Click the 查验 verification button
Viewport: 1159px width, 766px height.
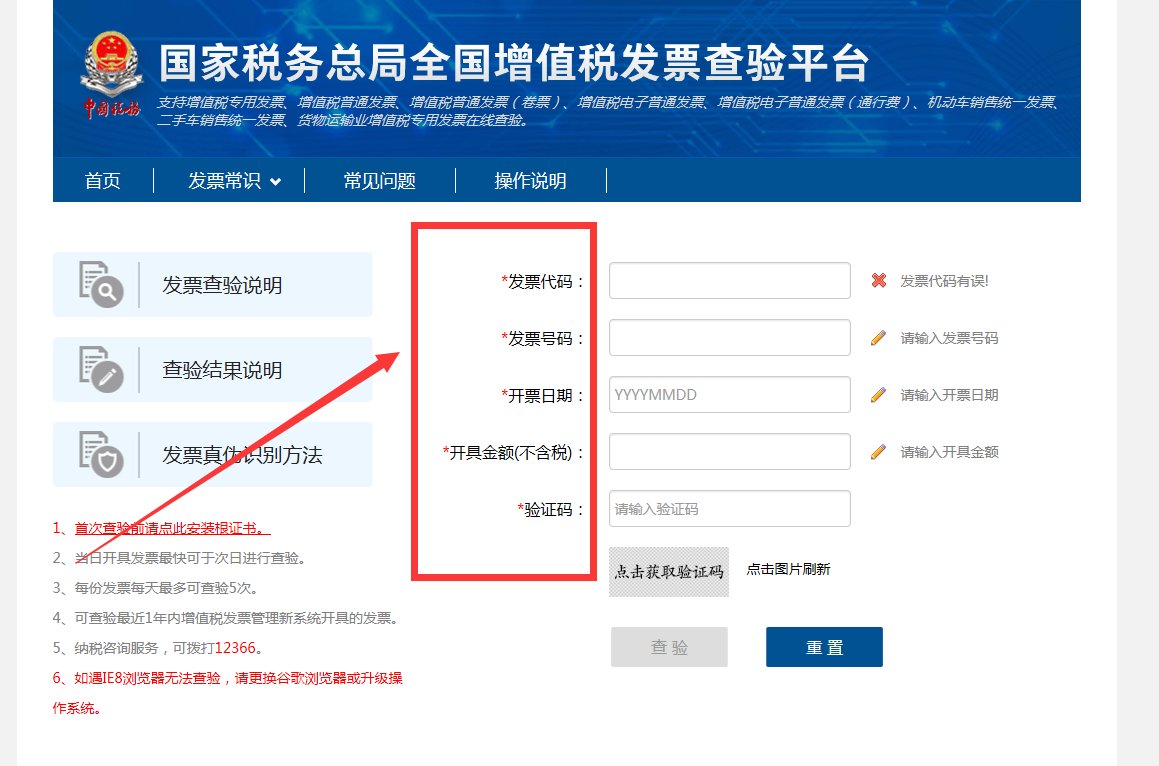669,646
